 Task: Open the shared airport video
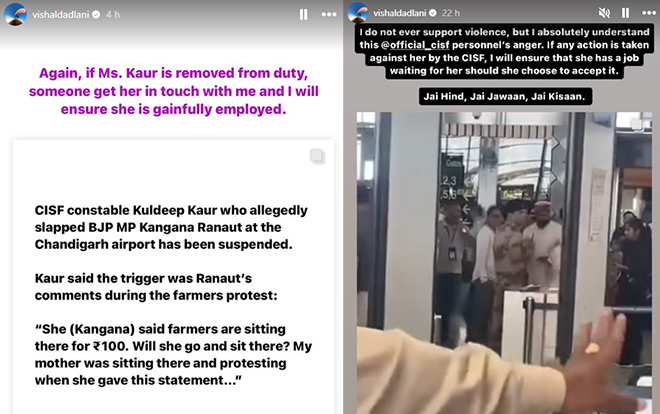point(504,263)
